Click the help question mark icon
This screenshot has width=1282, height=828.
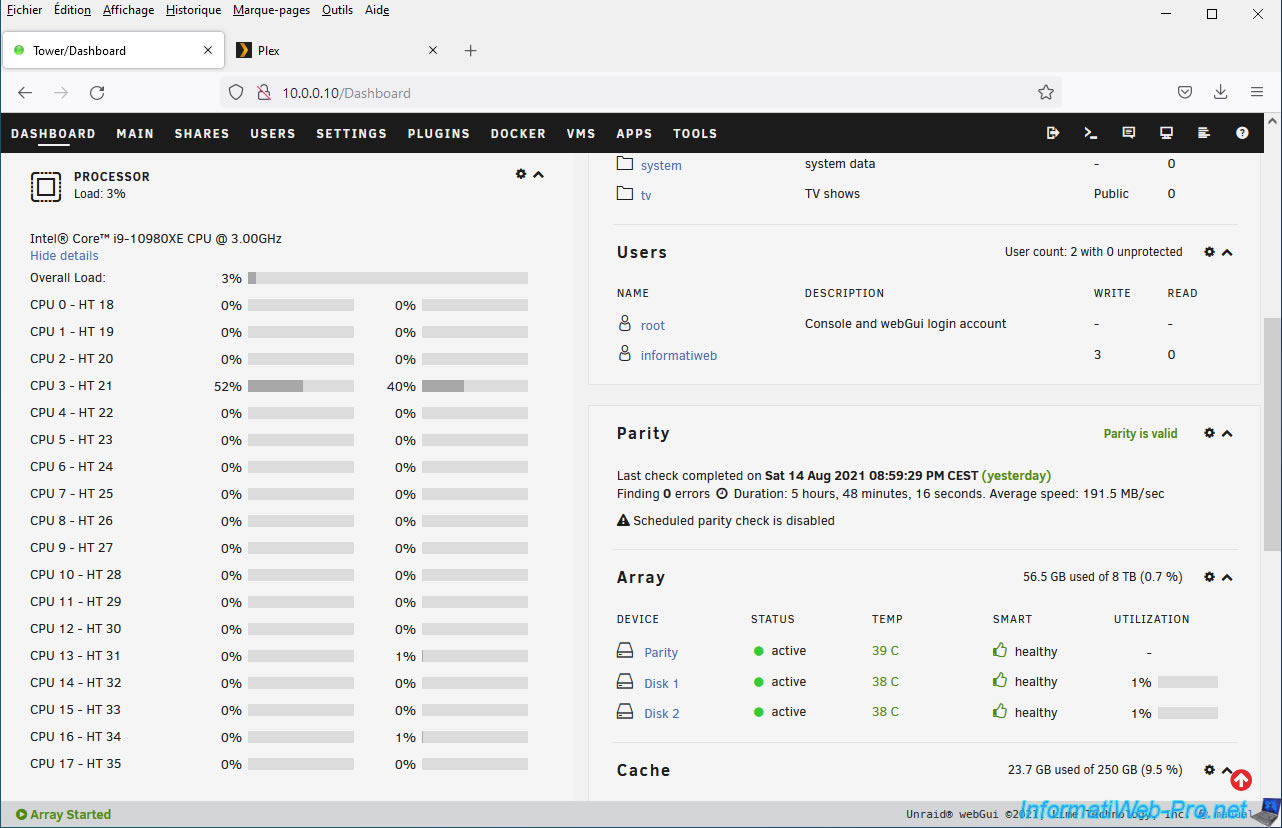[x=1242, y=133]
